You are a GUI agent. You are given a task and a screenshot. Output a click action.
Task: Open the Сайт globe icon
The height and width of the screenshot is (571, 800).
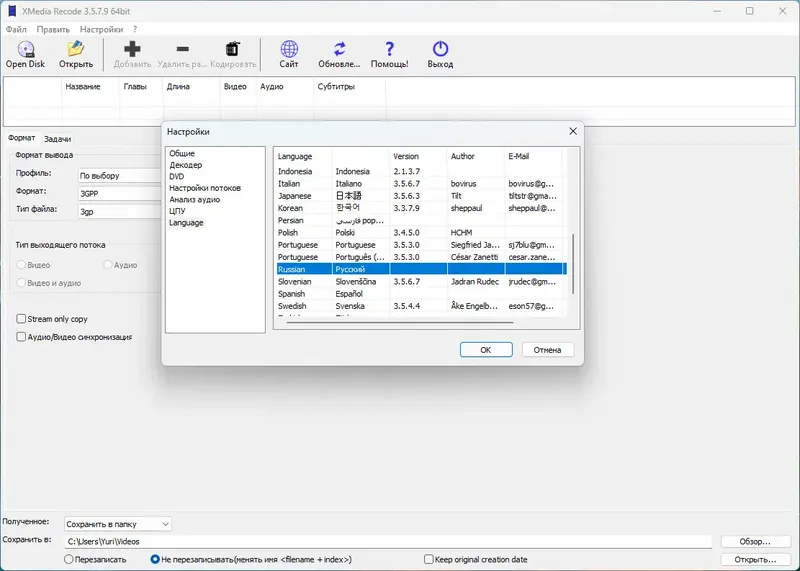289,49
